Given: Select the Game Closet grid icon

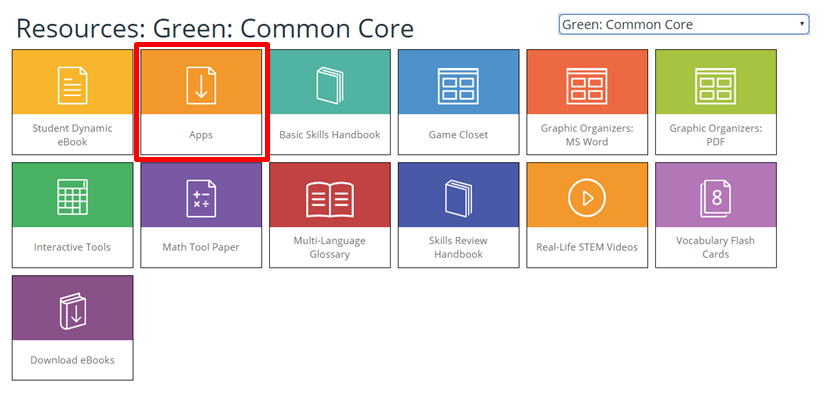Looking at the screenshot, I should coord(458,84).
